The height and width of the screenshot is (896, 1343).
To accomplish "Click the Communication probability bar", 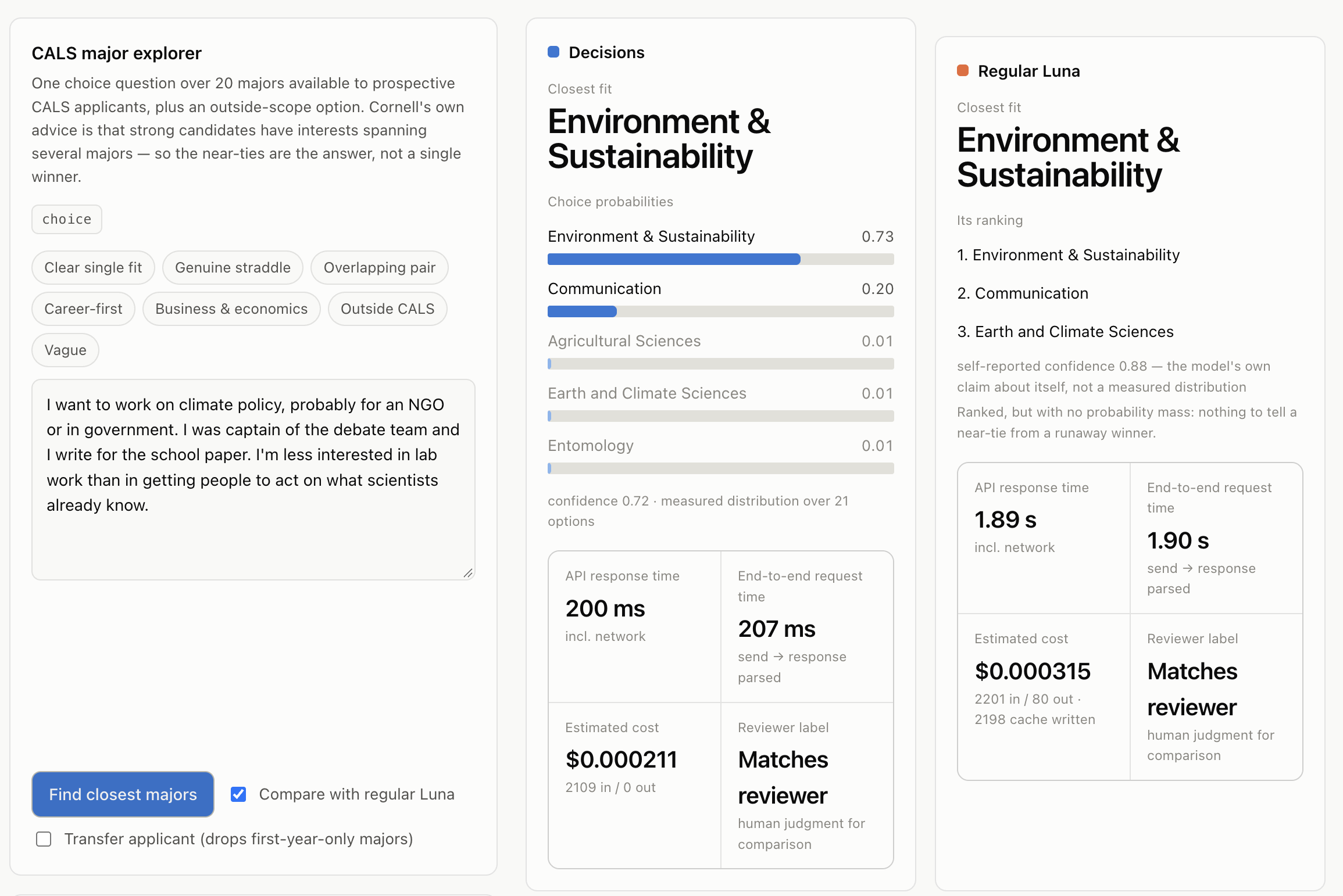I will [720, 311].
